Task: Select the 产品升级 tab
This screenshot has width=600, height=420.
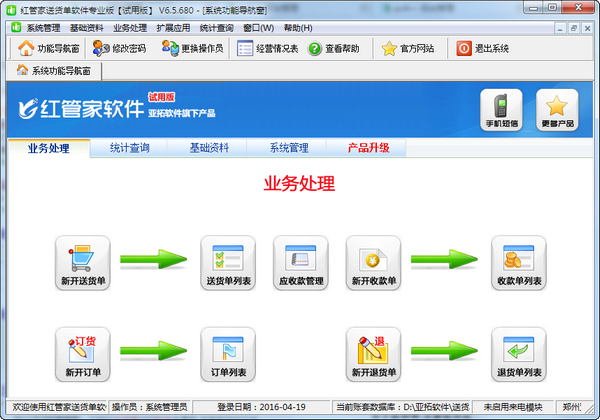Action: point(368,148)
